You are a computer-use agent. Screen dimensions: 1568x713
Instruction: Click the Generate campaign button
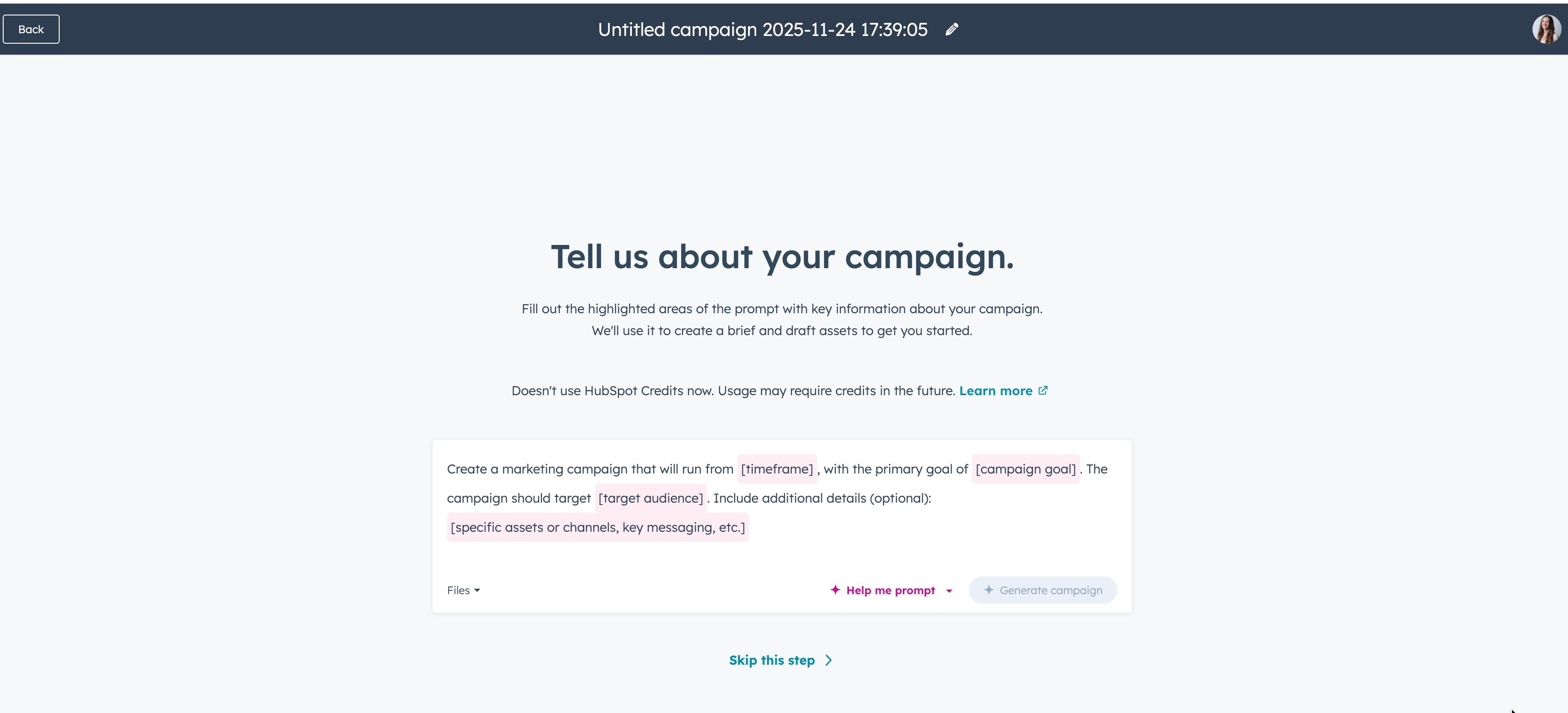coord(1042,590)
